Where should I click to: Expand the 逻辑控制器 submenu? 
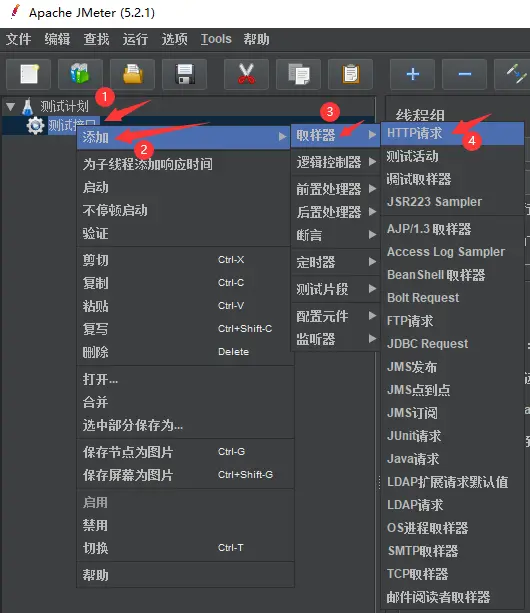[336, 162]
